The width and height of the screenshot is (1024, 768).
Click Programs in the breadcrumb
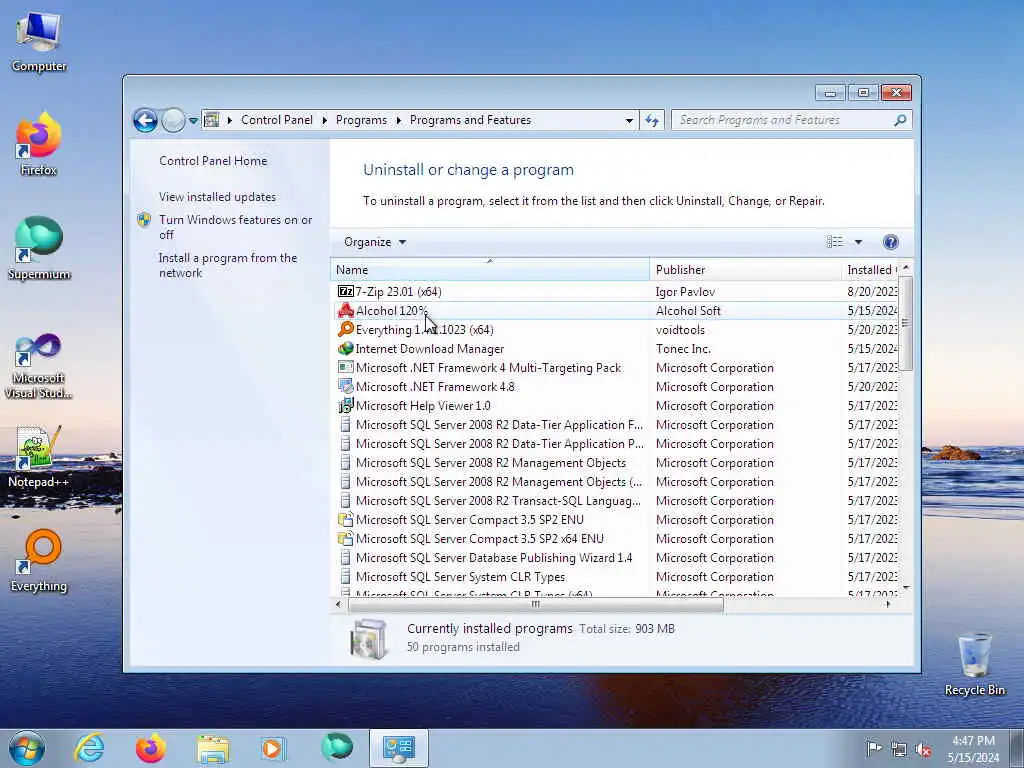click(x=361, y=120)
